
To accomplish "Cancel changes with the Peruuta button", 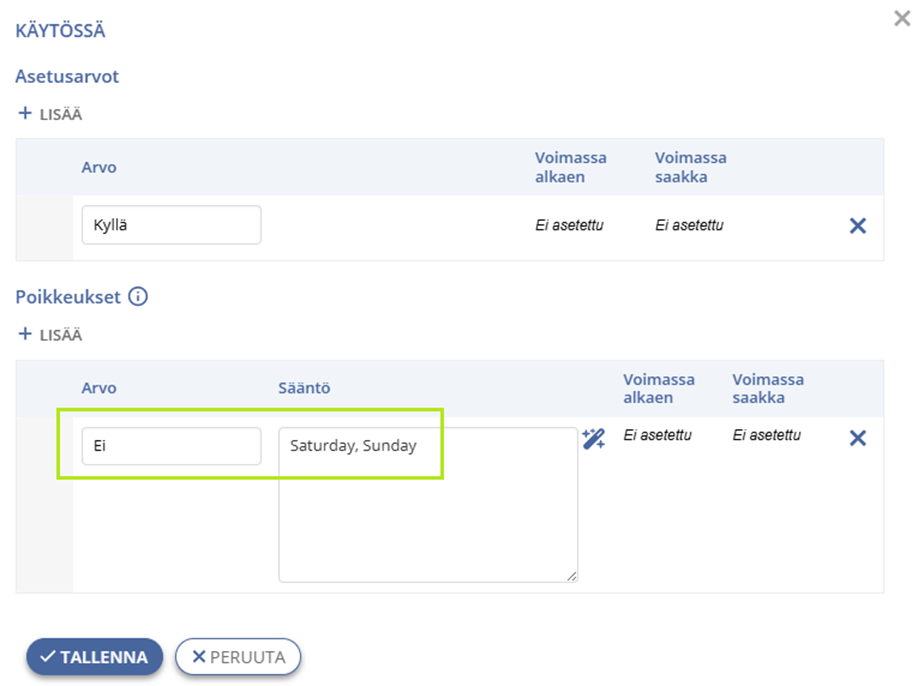I will click(238, 657).
